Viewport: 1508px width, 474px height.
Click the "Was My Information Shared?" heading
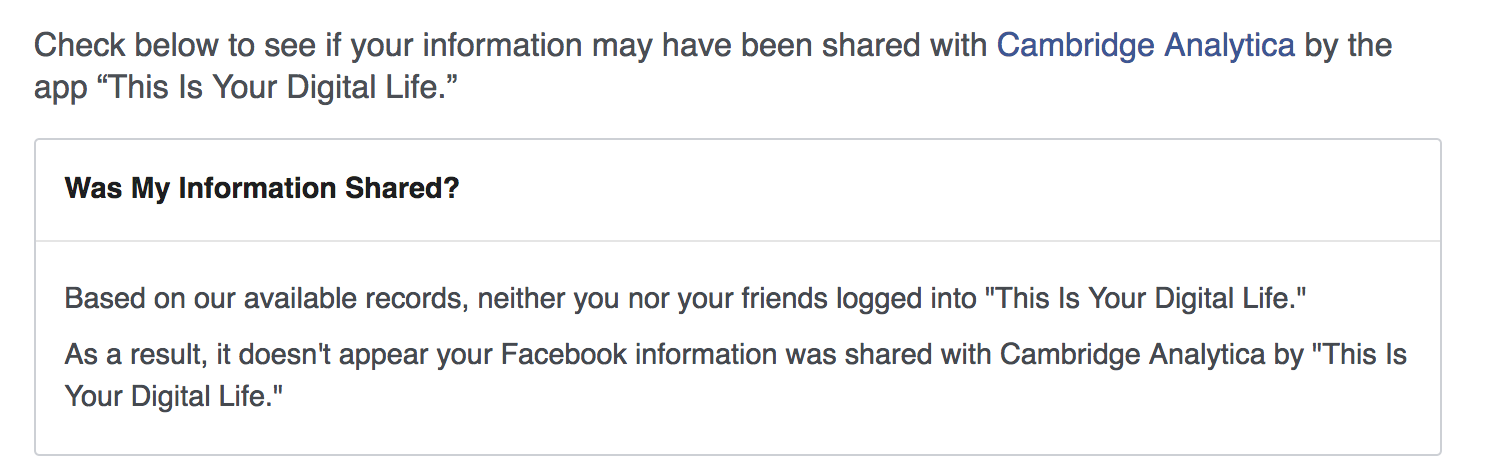(262, 188)
